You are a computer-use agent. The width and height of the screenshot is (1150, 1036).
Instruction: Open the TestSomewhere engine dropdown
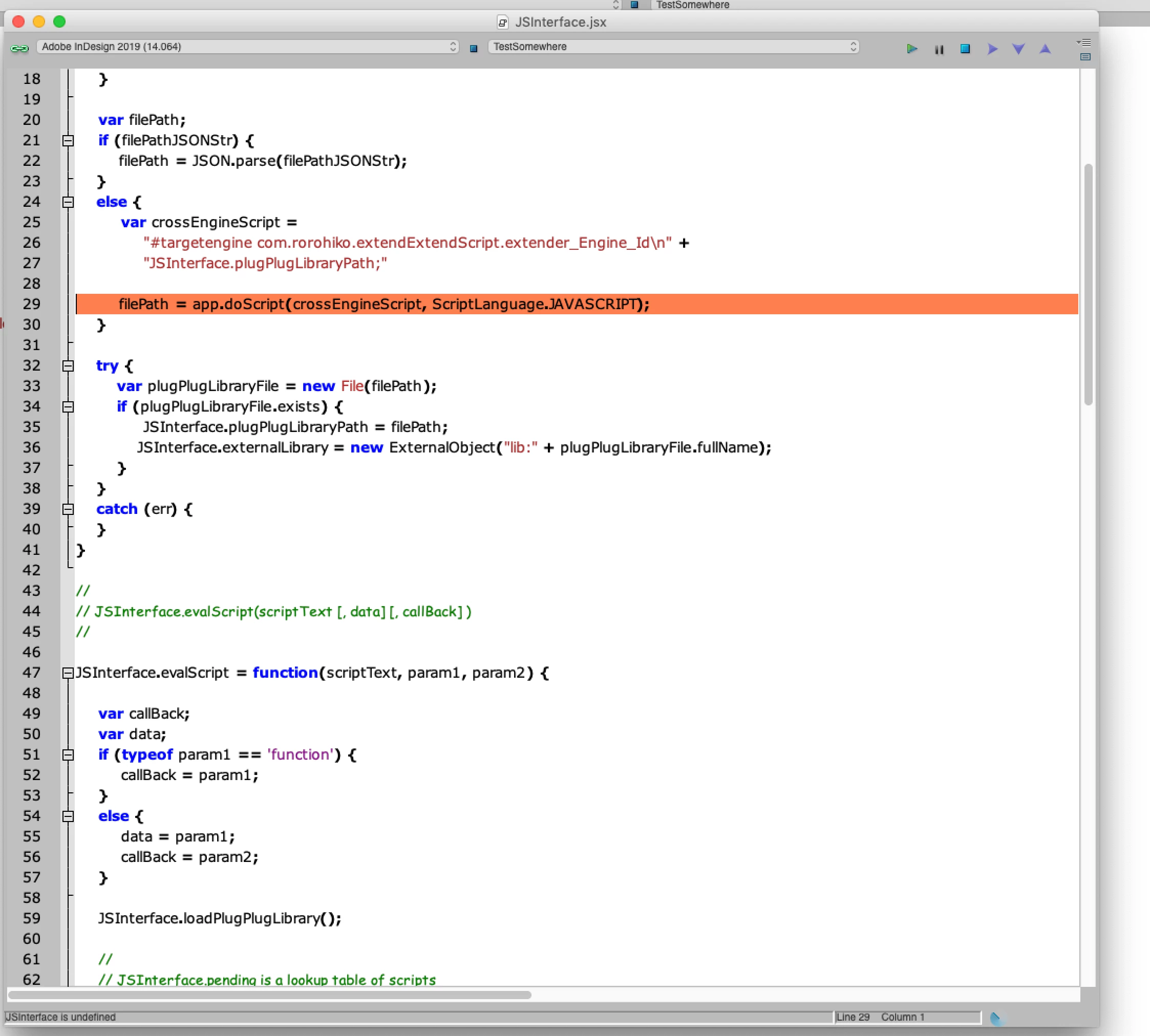pos(673,47)
